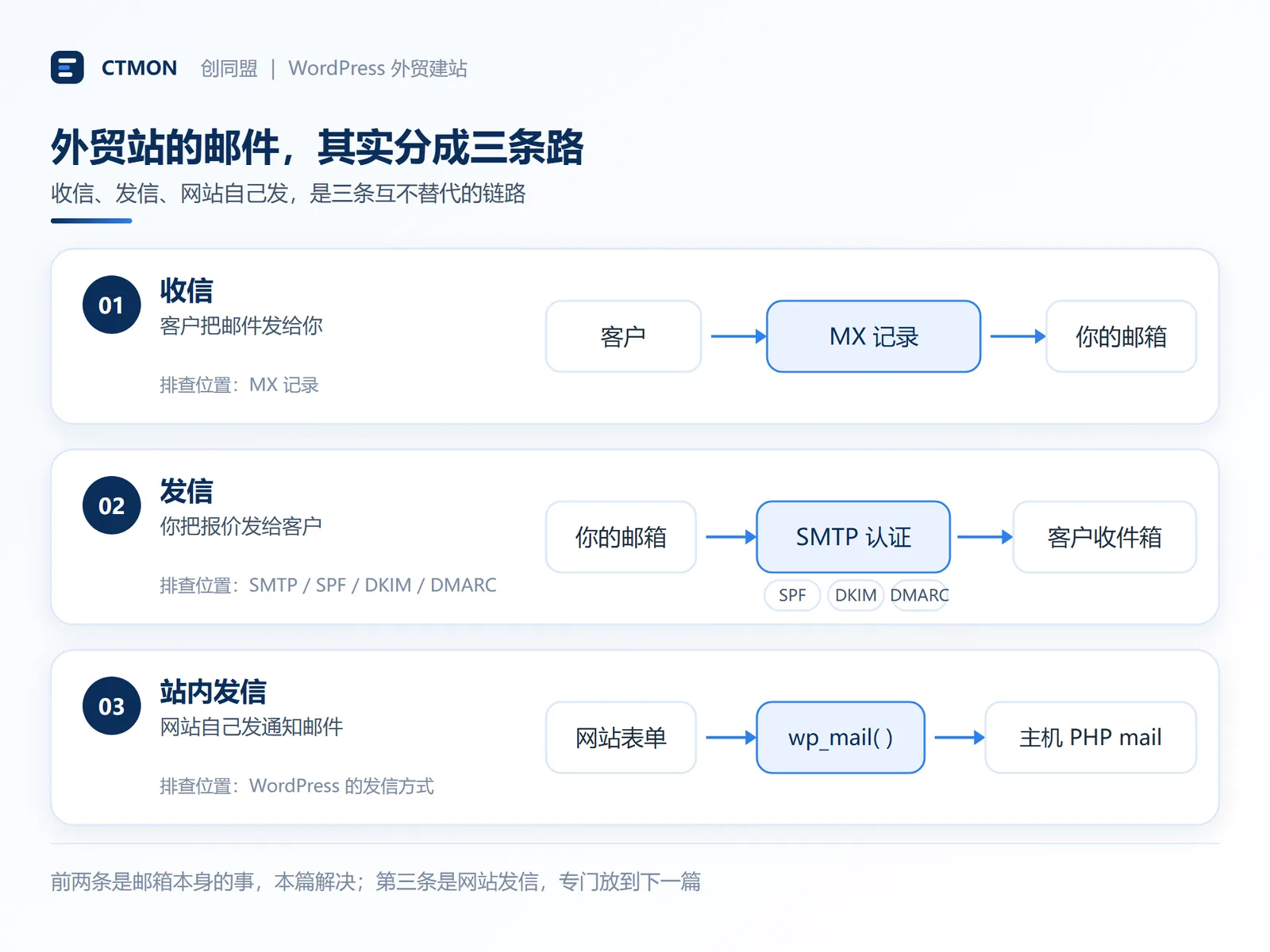The width and height of the screenshot is (1270, 952).
Task: Click the 主机 PHP mail box
Action: [x=1091, y=738]
